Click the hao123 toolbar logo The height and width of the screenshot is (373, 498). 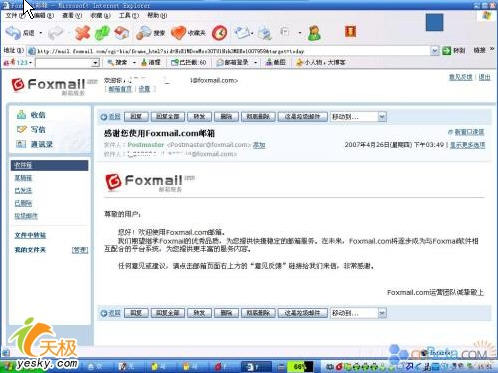coord(15,62)
